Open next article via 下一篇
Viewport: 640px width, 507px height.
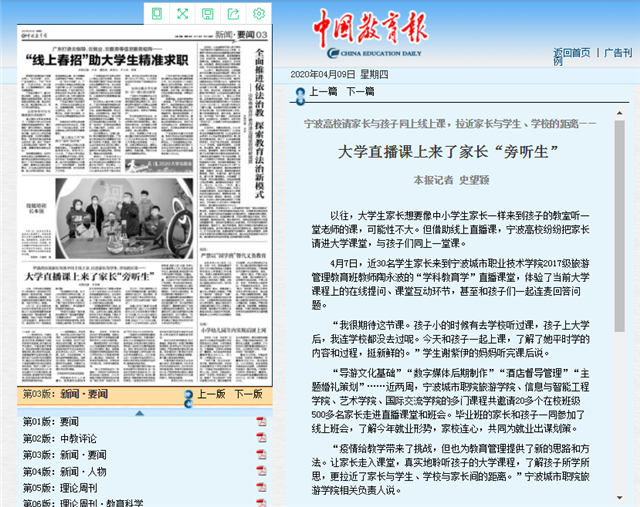(x=360, y=91)
